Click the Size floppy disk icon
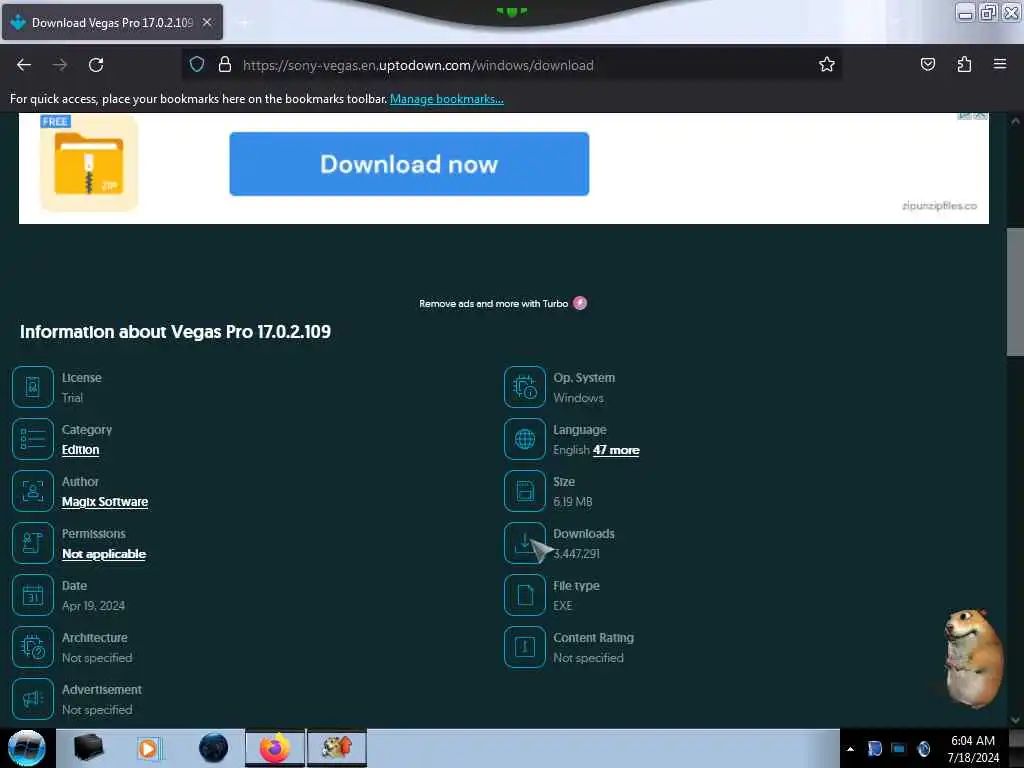1024x768 pixels. pyautogui.click(x=524, y=491)
